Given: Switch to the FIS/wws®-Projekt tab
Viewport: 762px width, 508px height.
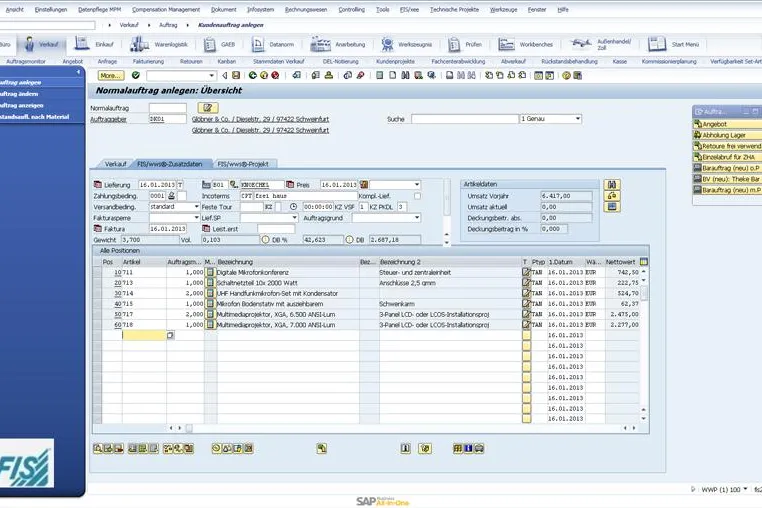Looking at the screenshot, I should point(243,164).
